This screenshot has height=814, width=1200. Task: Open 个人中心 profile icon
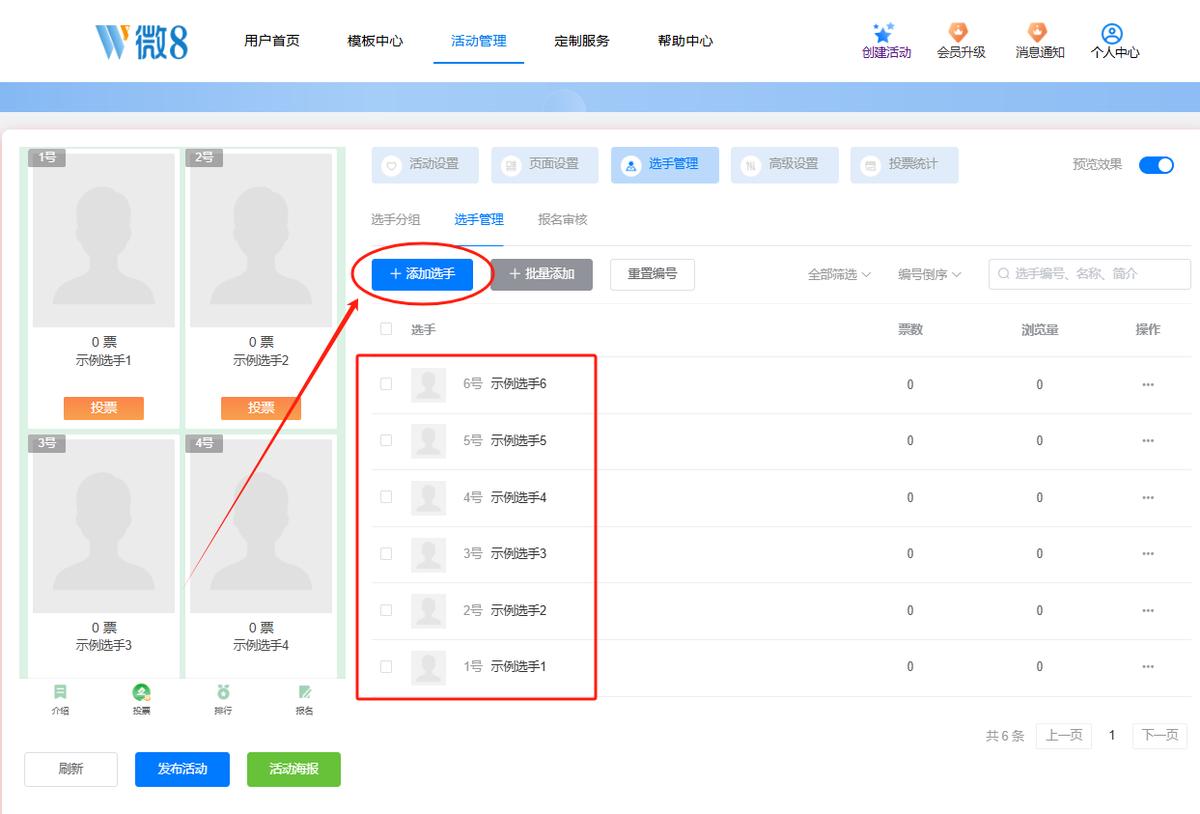[1112, 34]
